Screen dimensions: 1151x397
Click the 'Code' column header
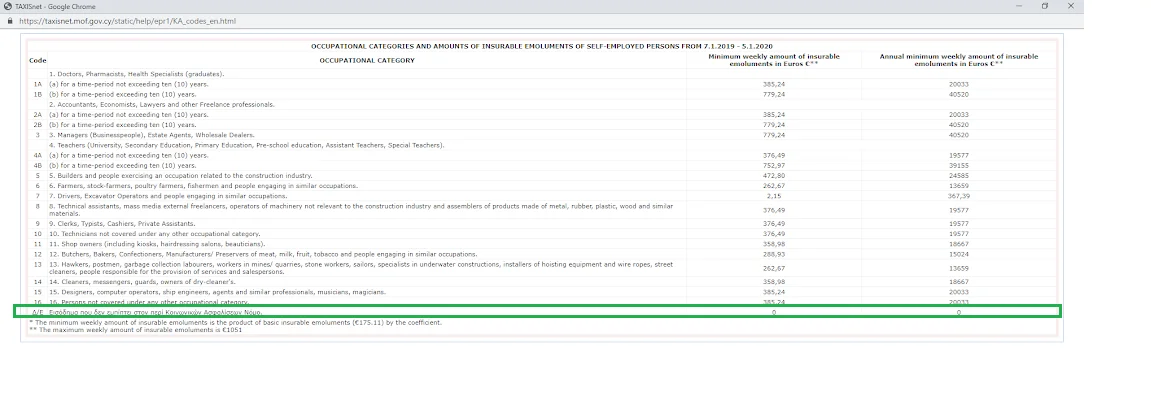tap(37, 60)
